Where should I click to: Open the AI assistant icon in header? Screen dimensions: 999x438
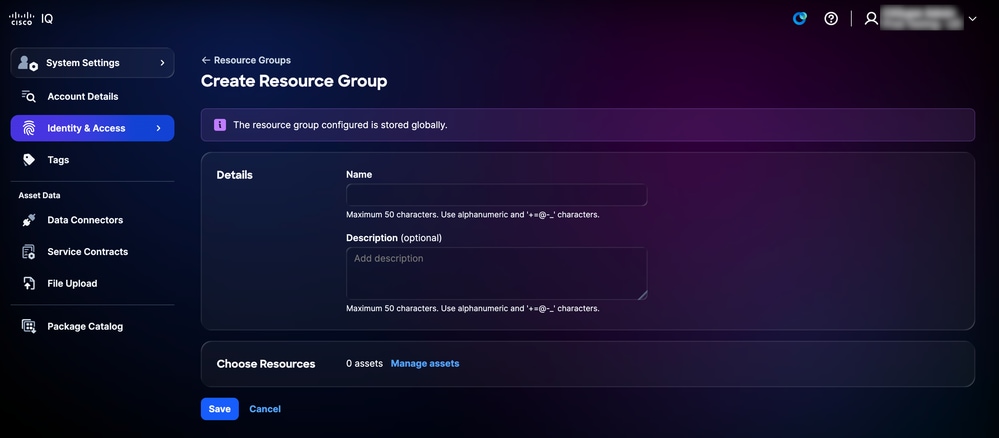[800, 18]
